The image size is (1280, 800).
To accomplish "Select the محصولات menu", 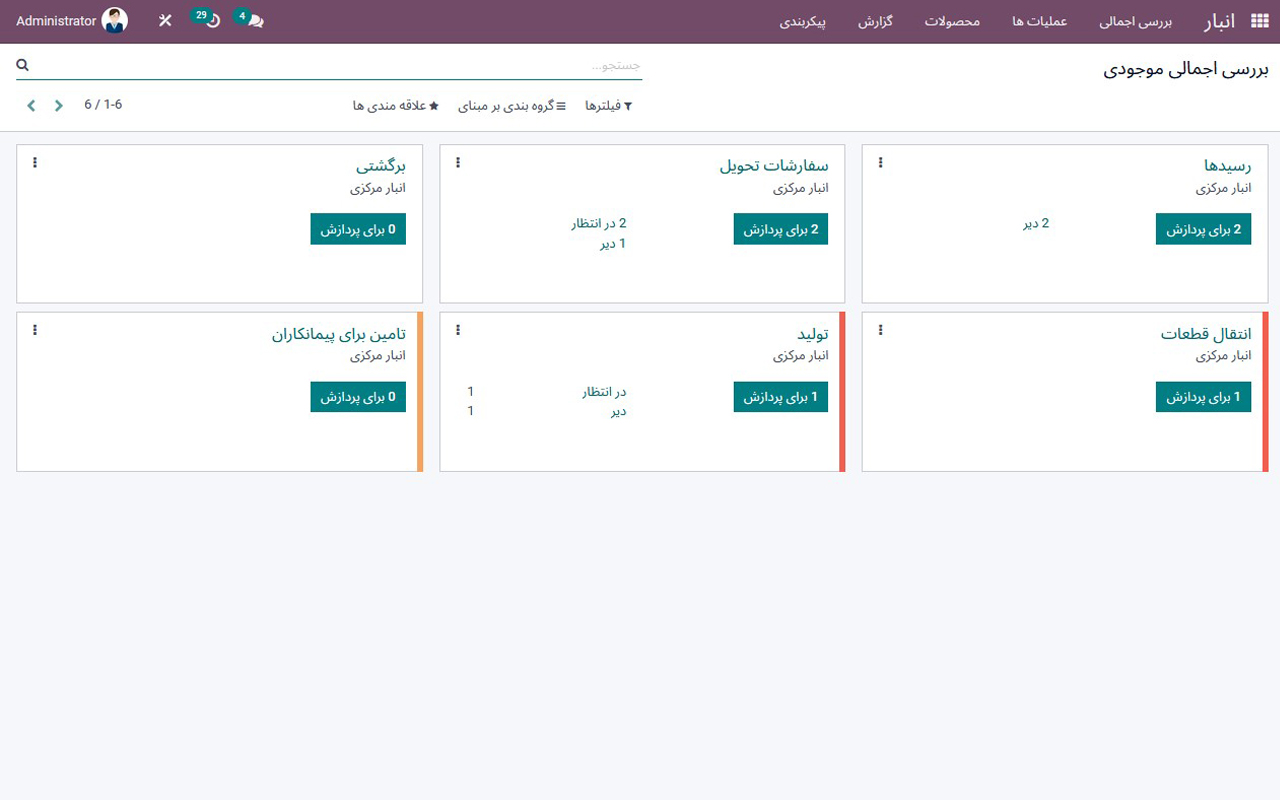I will pyautogui.click(x=951, y=21).
